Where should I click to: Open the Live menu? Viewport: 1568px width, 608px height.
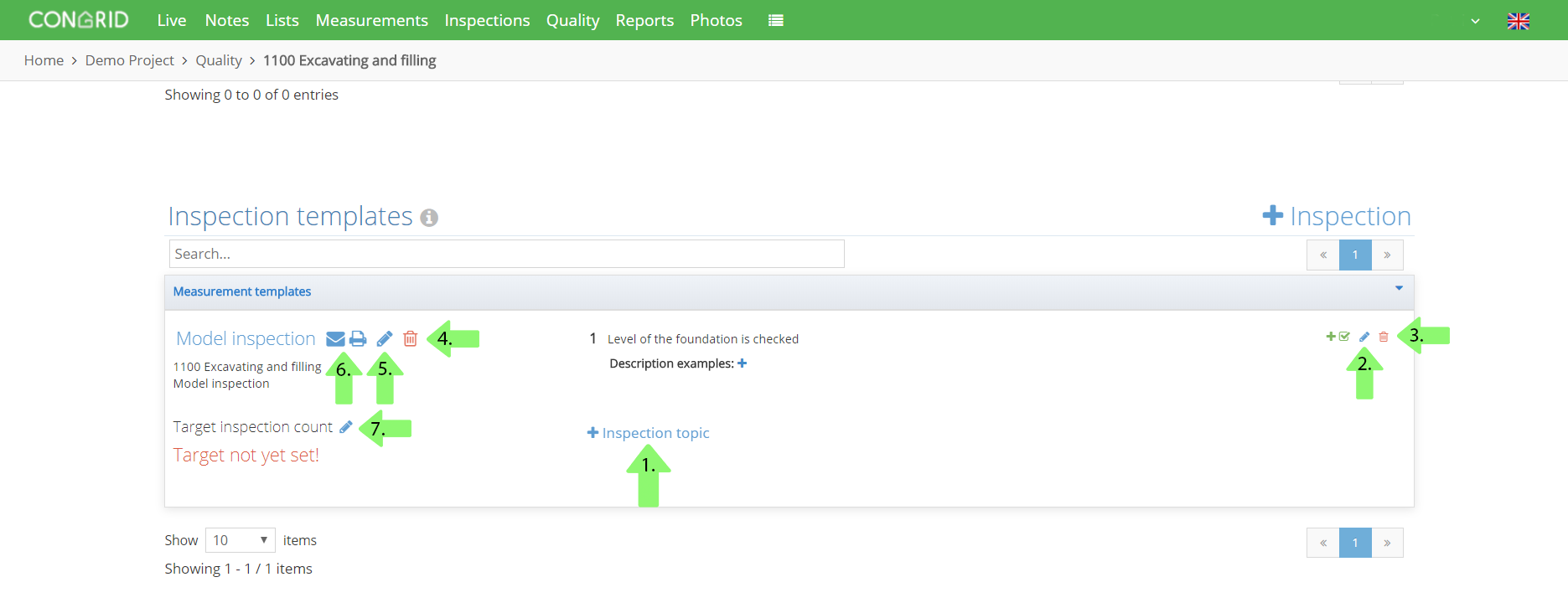point(172,20)
